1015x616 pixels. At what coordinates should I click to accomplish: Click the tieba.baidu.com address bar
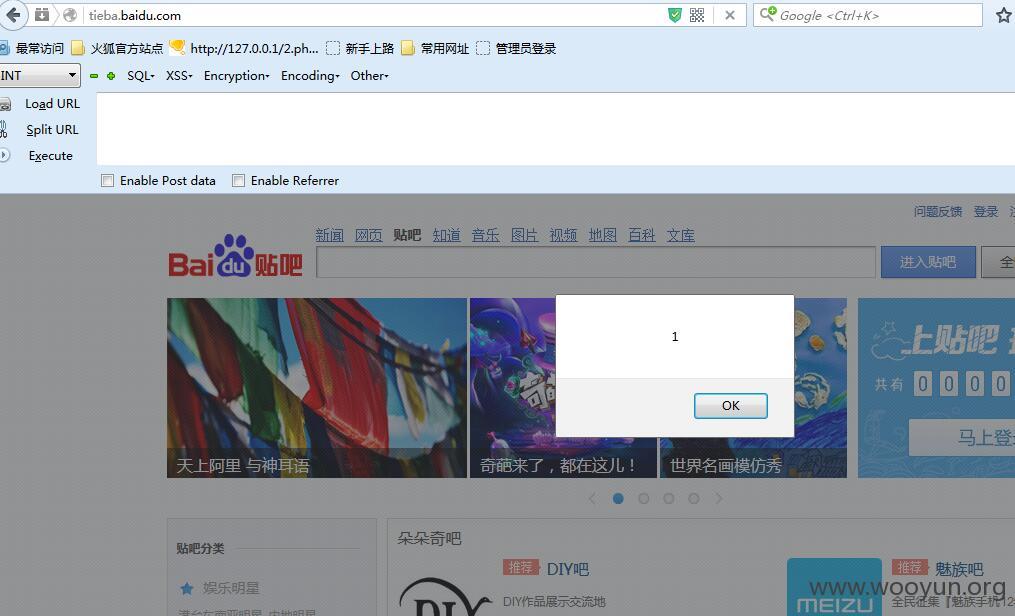[375, 15]
